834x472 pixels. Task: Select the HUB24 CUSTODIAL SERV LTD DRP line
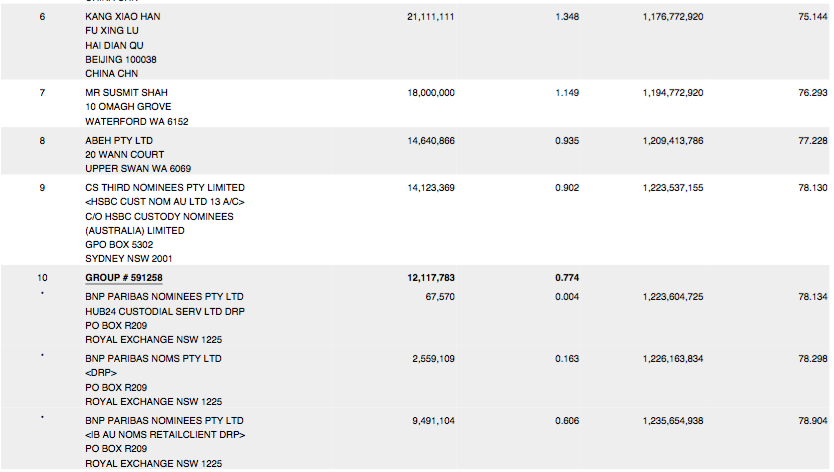[165, 311]
